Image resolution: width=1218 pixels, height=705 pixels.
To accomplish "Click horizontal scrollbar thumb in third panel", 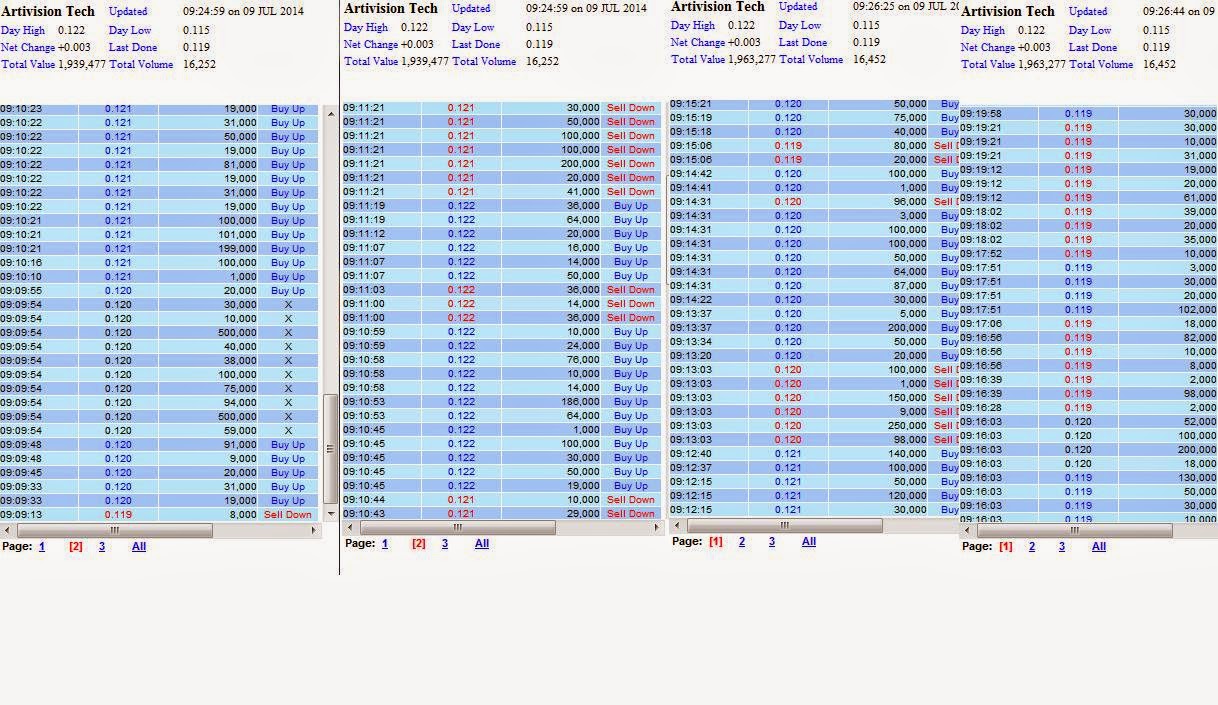I will (x=784, y=525).
